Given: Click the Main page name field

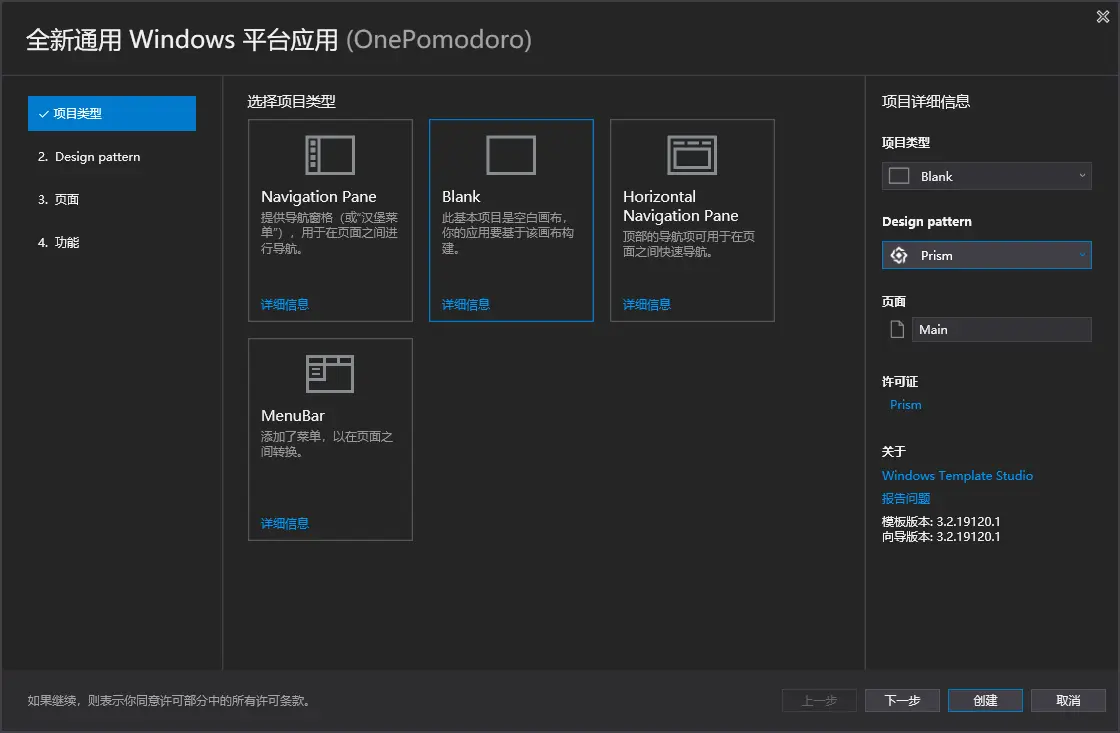Looking at the screenshot, I should (x=1001, y=329).
